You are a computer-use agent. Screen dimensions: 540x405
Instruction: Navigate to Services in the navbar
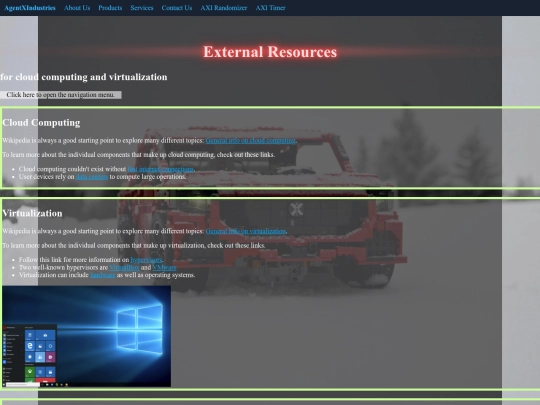pos(142,8)
